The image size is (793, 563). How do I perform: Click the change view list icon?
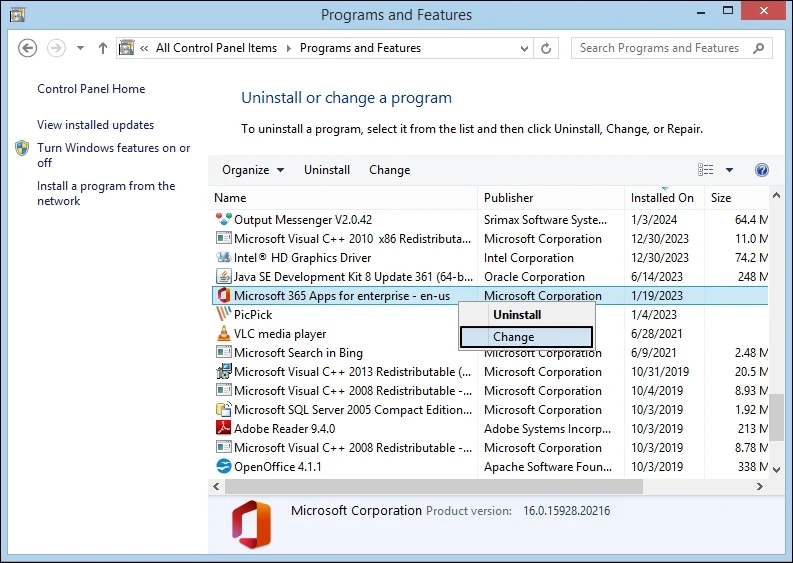pyautogui.click(x=706, y=170)
